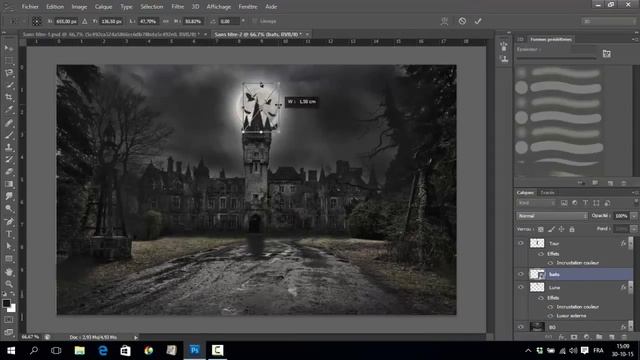Select the Hand tool

[9, 271]
